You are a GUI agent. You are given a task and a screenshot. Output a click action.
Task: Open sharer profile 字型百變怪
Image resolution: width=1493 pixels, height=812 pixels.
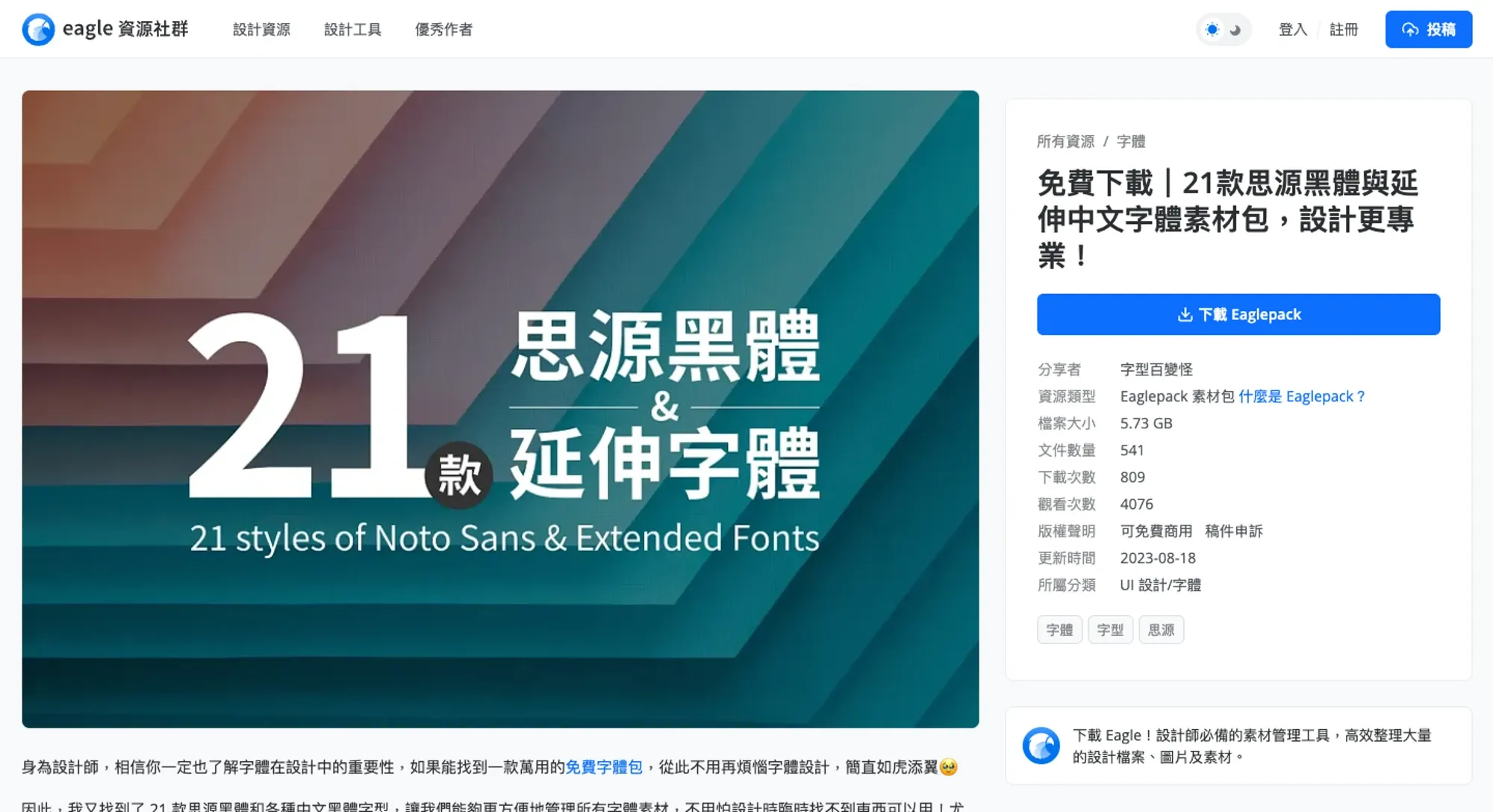coord(1156,369)
